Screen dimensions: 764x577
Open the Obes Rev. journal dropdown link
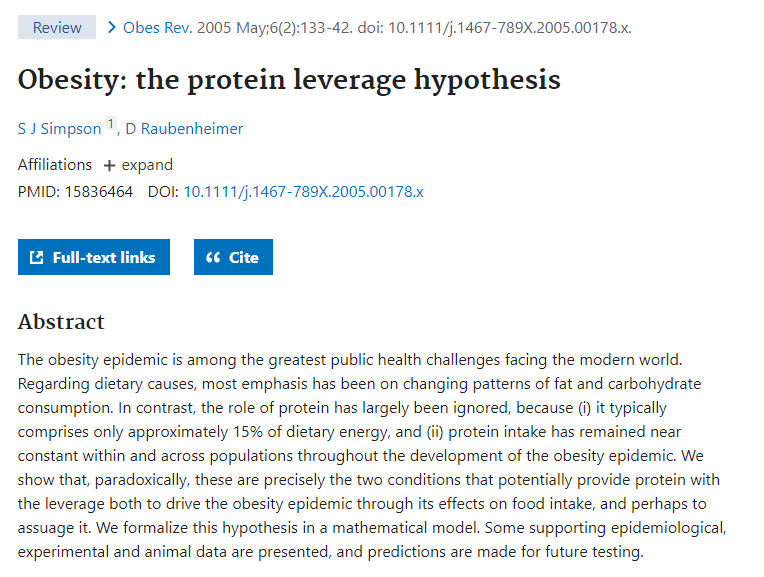pyautogui.click(x=157, y=27)
